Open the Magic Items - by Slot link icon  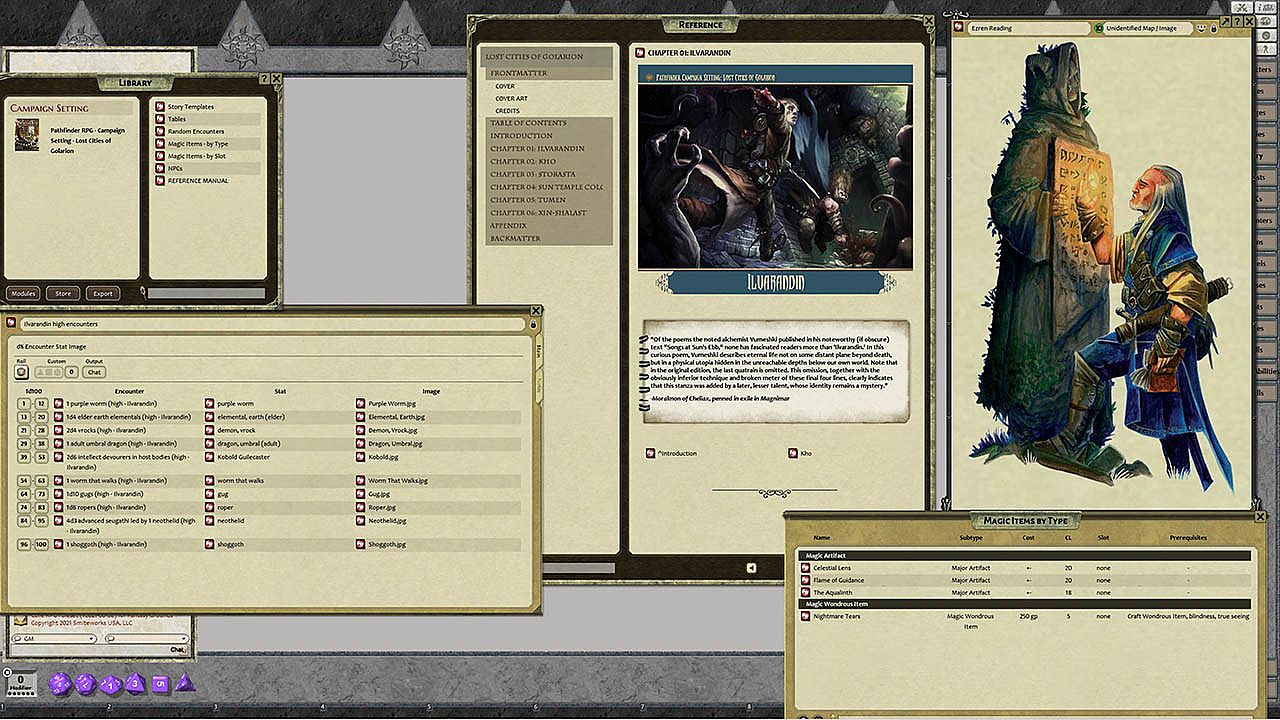159,156
